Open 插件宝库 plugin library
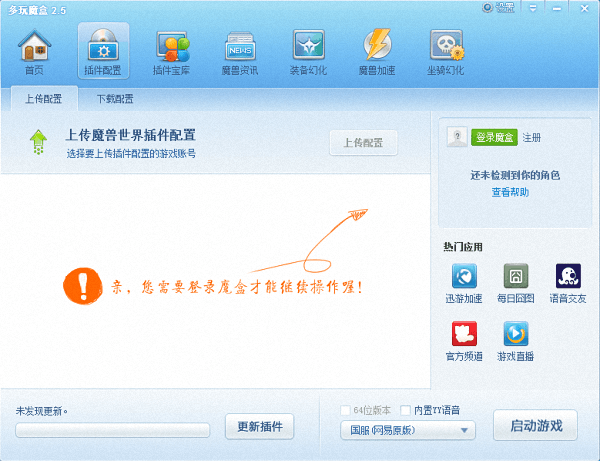 [171, 50]
